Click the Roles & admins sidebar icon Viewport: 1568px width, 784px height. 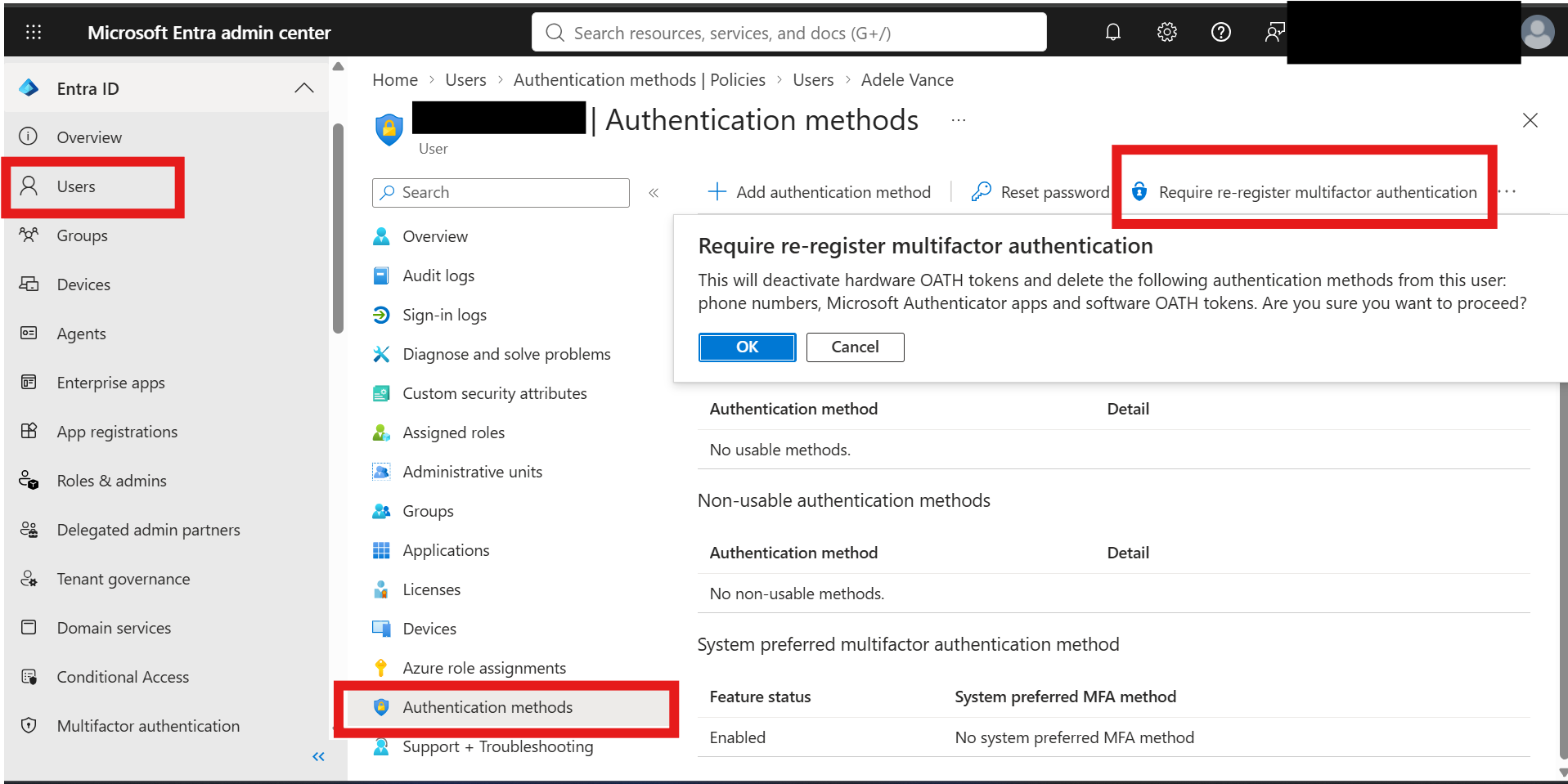(x=29, y=481)
